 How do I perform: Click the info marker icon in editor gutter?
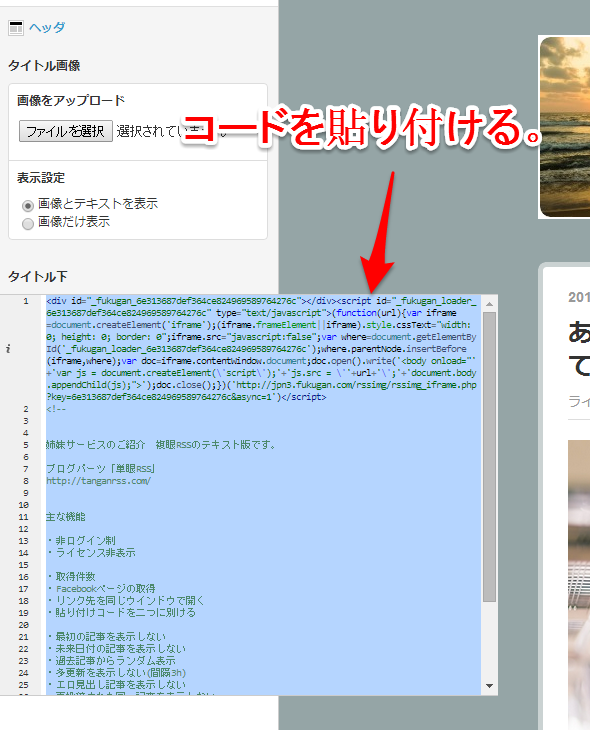(x=8, y=349)
